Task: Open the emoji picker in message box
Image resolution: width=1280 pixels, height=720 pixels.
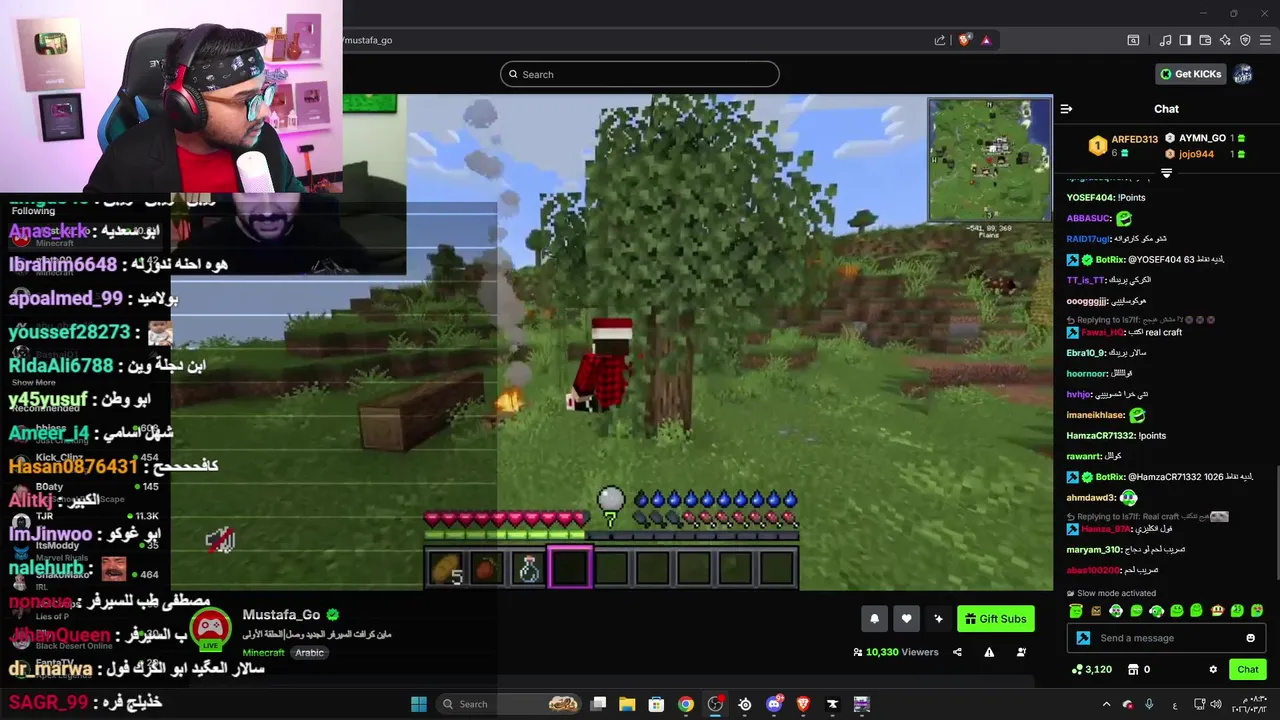Action: pyautogui.click(x=1250, y=638)
